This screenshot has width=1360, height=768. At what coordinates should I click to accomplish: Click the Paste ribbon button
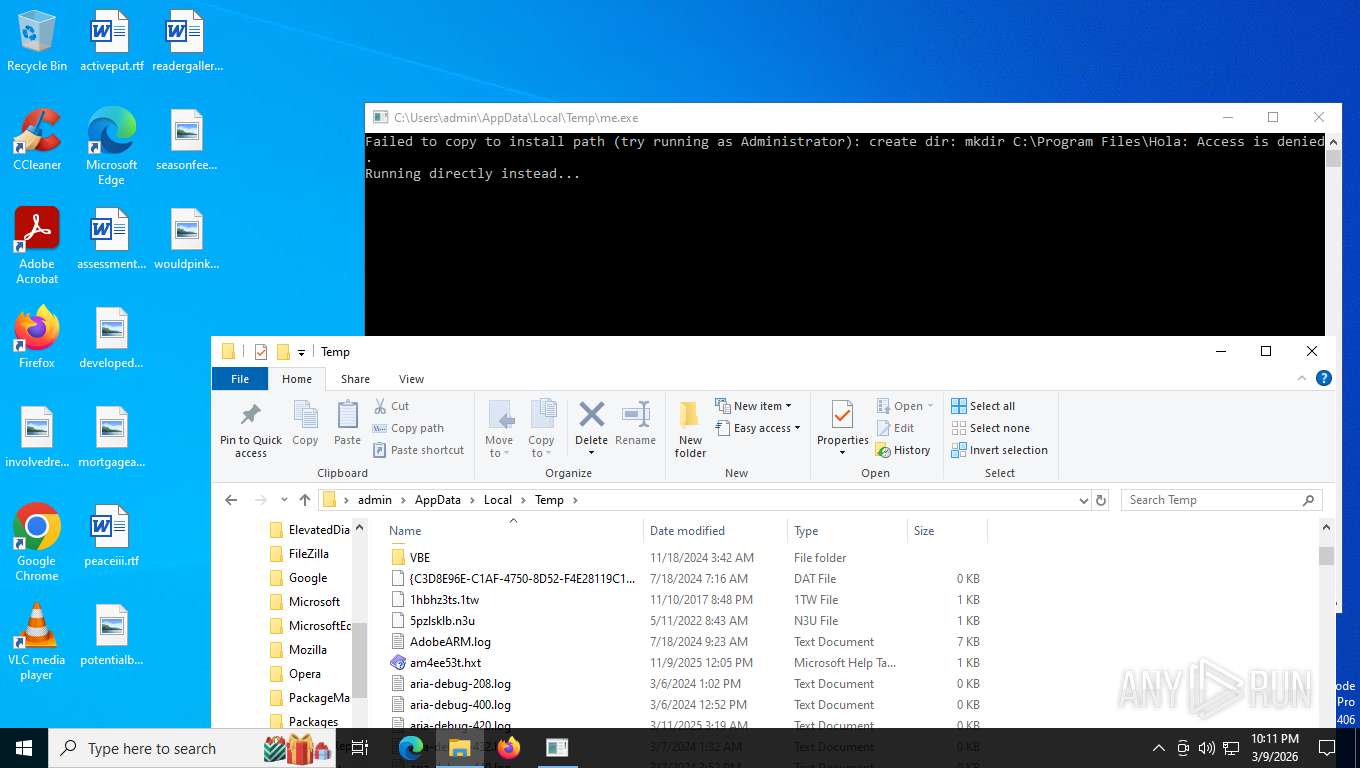(x=347, y=423)
